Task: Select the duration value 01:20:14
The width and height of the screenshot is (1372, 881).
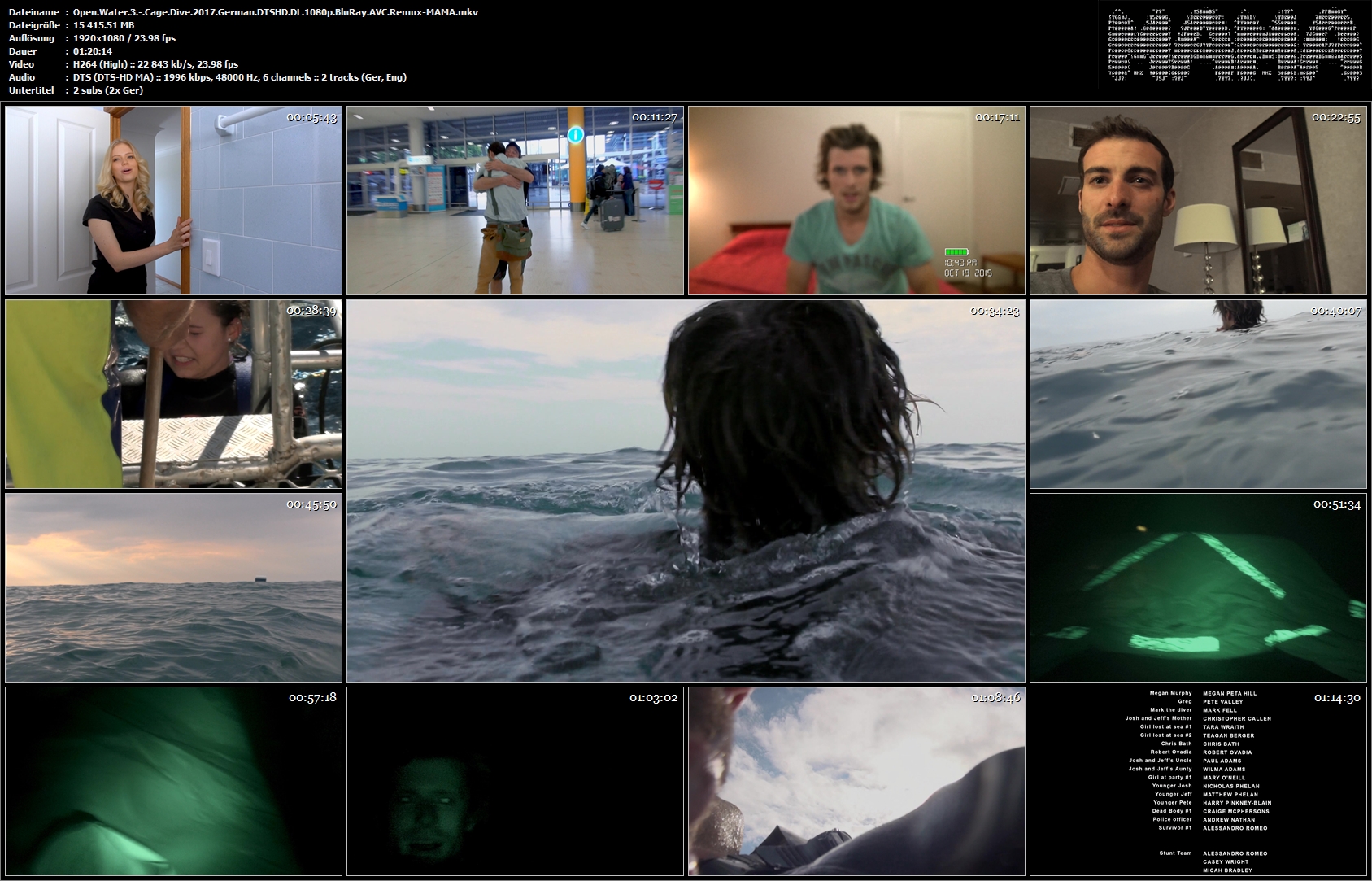Action: pos(93,51)
